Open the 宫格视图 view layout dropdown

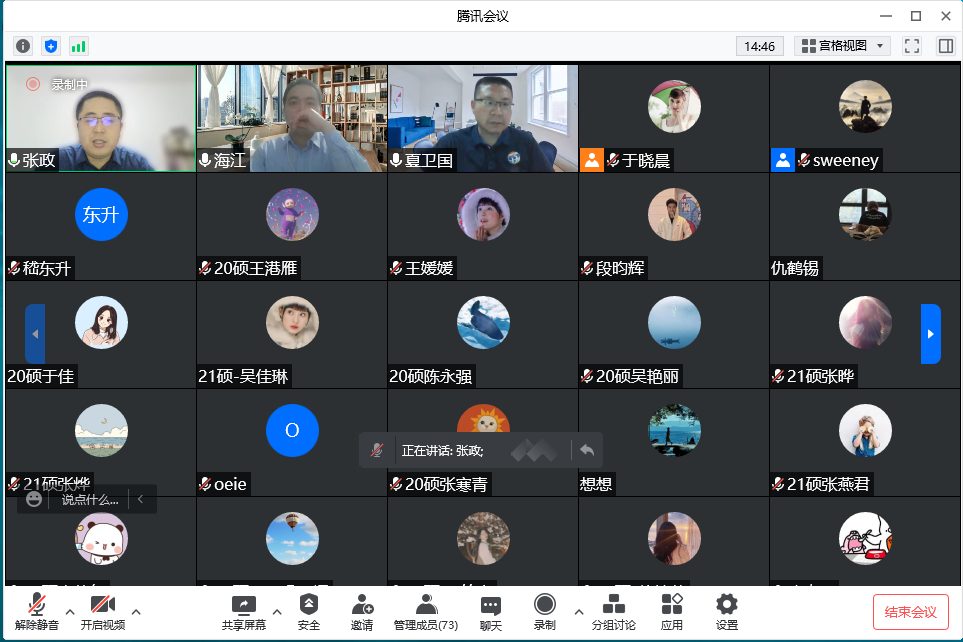coord(842,46)
